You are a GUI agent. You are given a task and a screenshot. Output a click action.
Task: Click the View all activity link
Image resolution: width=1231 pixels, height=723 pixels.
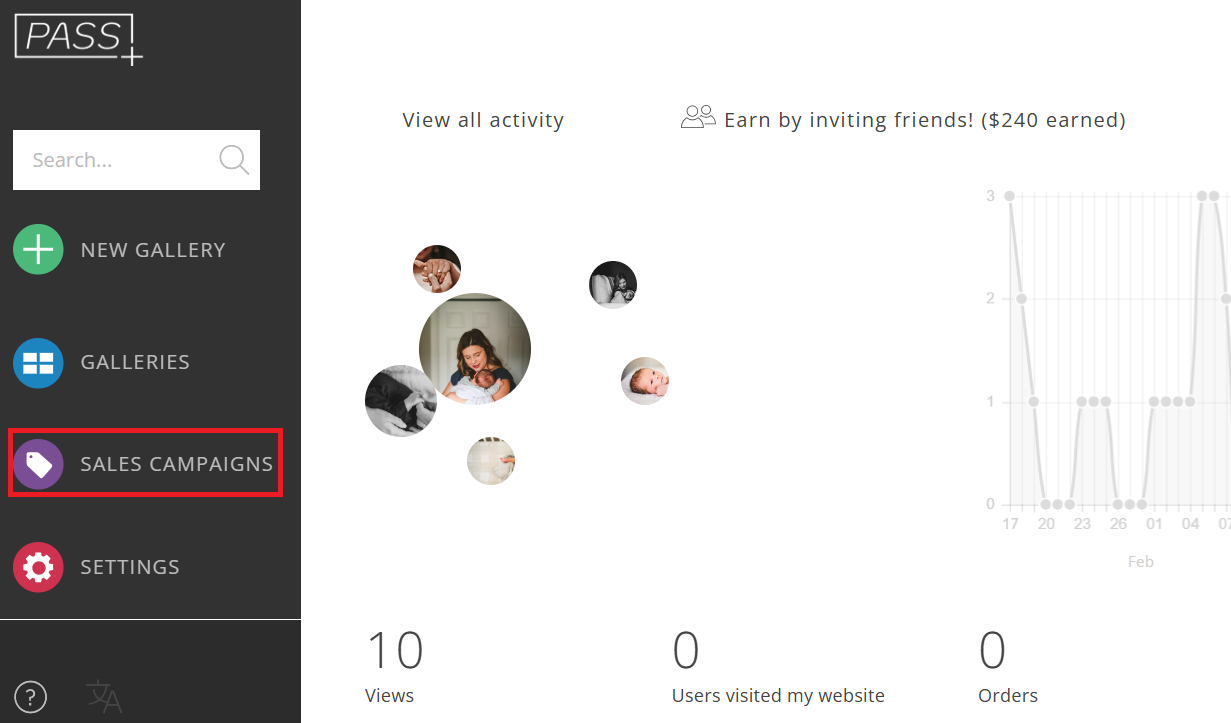click(x=483, y=120)
